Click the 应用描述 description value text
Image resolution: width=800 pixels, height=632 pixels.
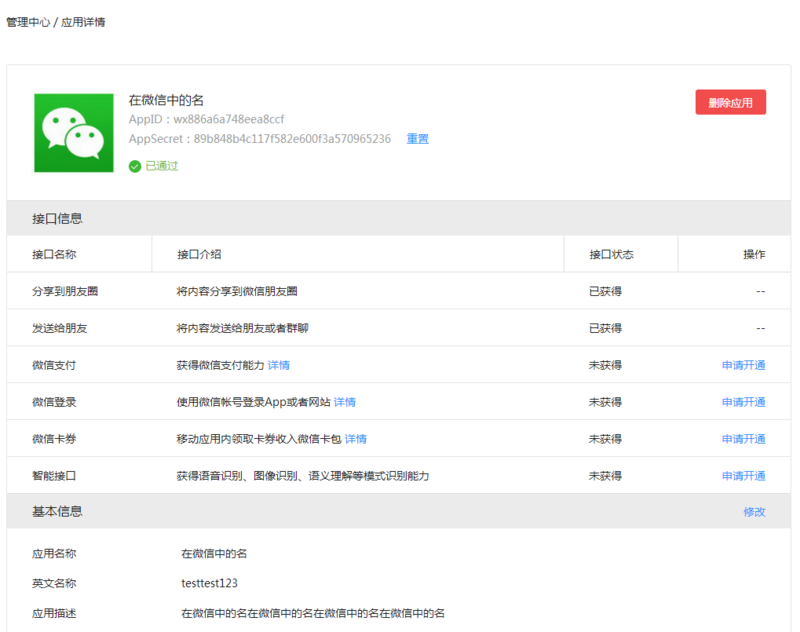(x=313, y=614)
